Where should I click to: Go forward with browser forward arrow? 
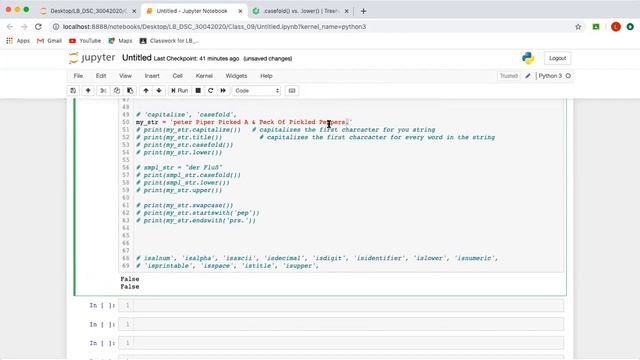[24, 27]
